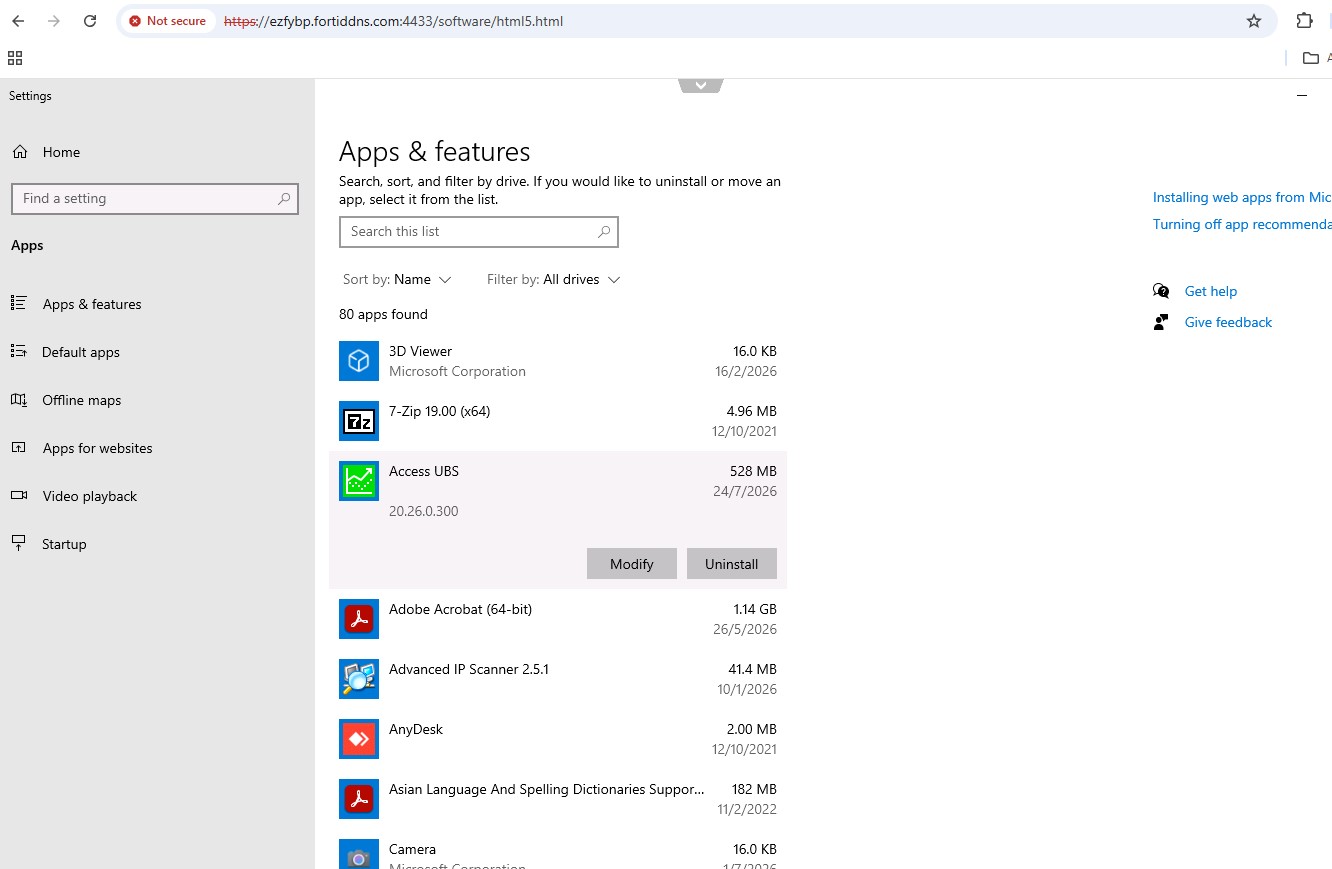This screenshot has width=1332, height=869.
Task: Click the magnifier in Search this list
Action: coord(604,231)
